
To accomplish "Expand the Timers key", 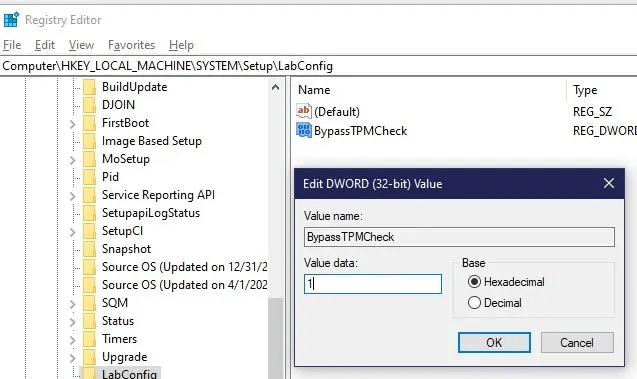I will pyautogui.click(x=73, y=340).
